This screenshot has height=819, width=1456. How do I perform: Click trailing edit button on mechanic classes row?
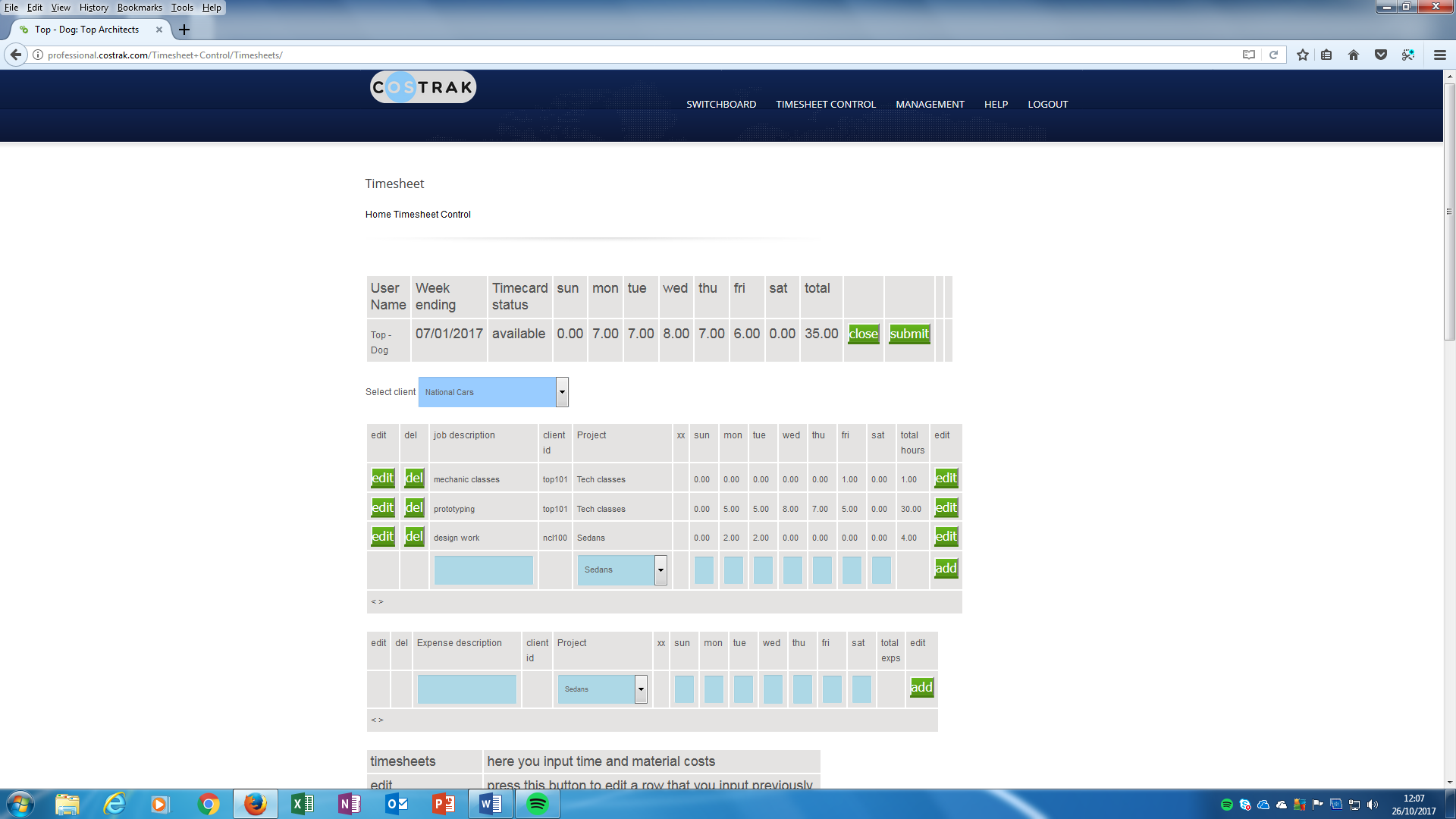click(946, 478)
